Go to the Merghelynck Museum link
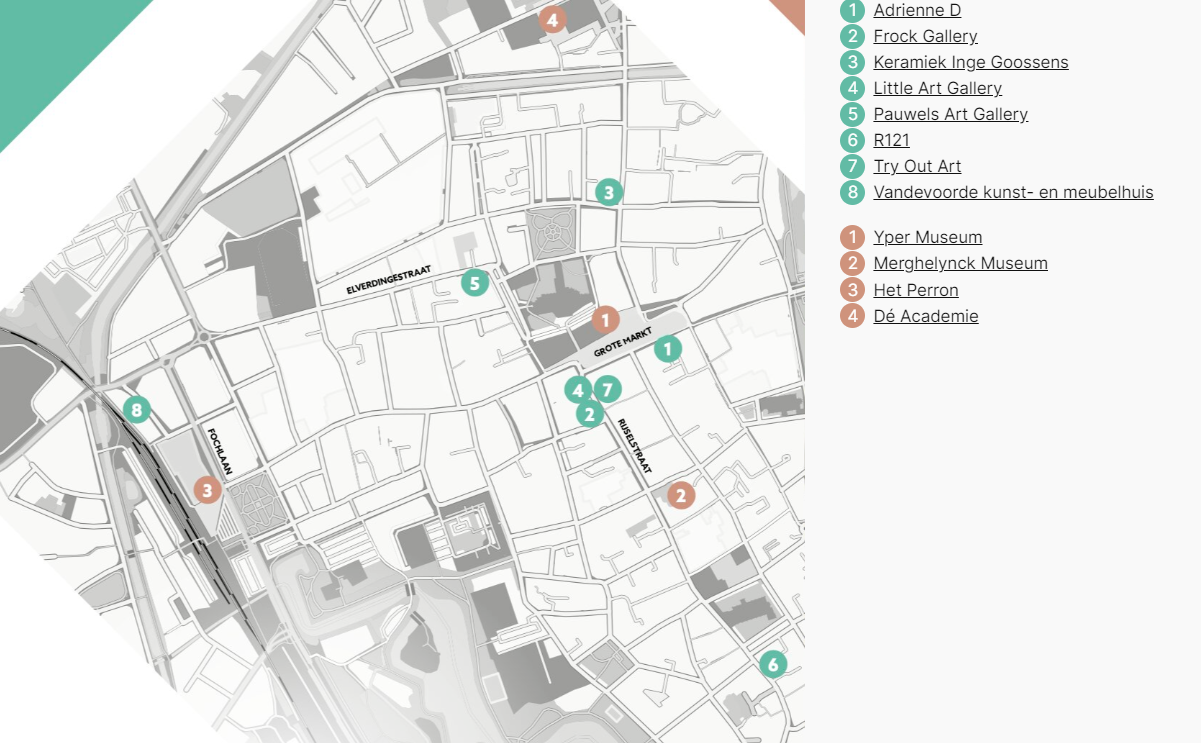Viewport: 1201px width, 743px height. click(960, 263)
